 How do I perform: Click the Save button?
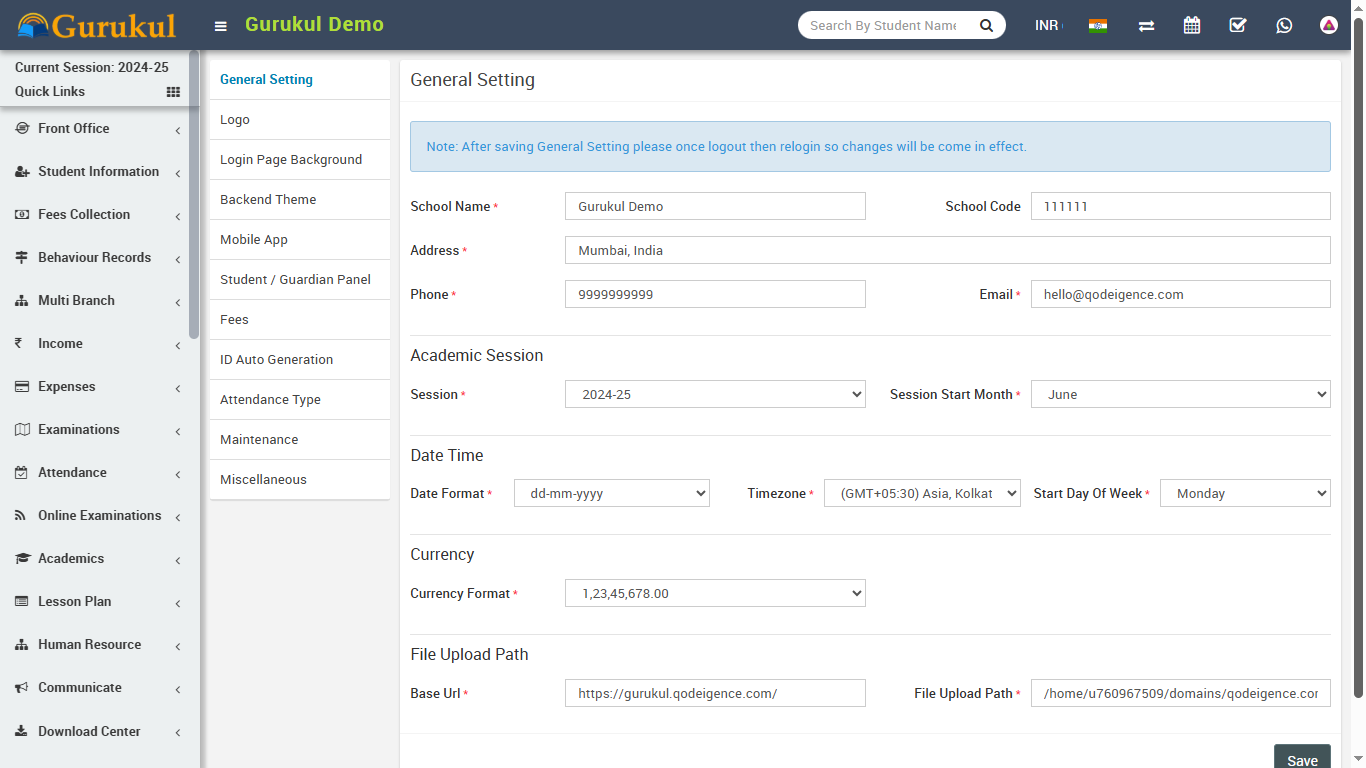[x=1301, y=759]
